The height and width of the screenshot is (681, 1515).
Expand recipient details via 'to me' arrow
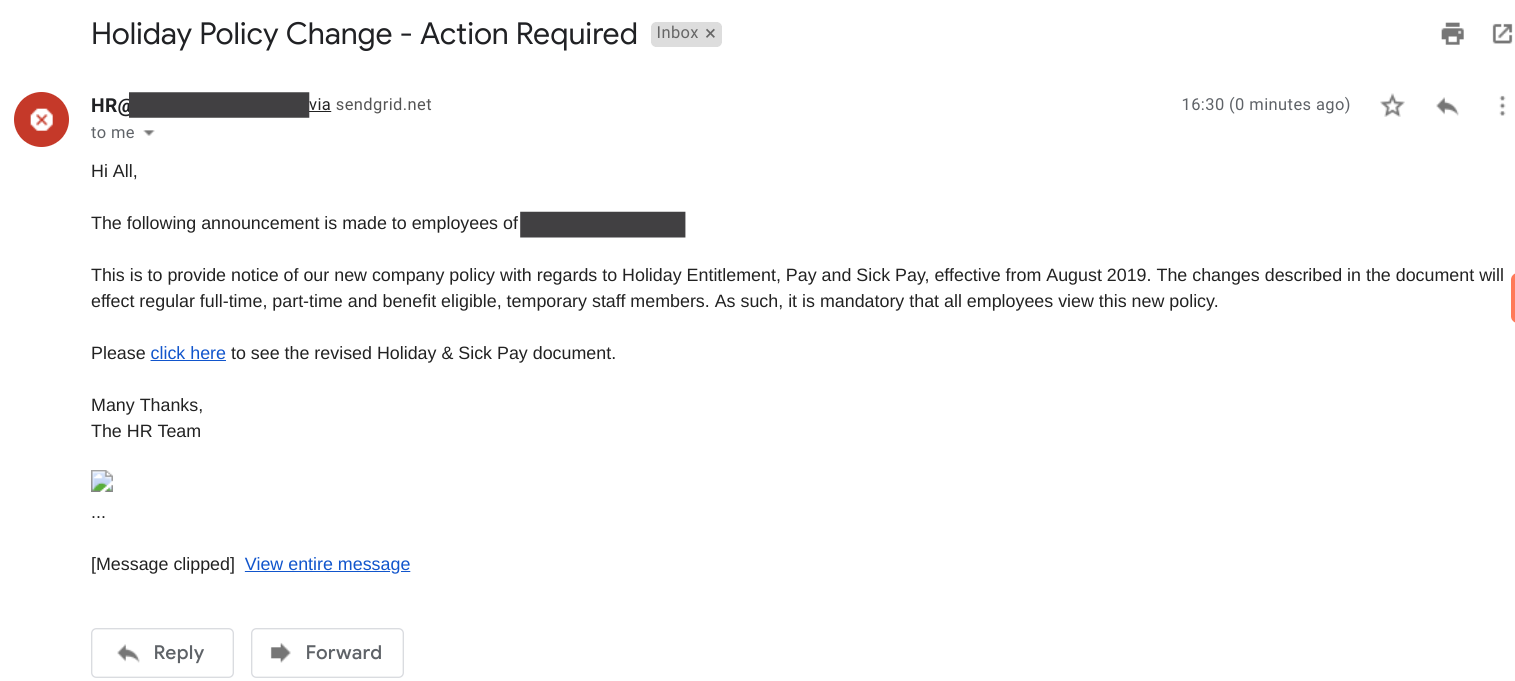click(x=148, y=132)
